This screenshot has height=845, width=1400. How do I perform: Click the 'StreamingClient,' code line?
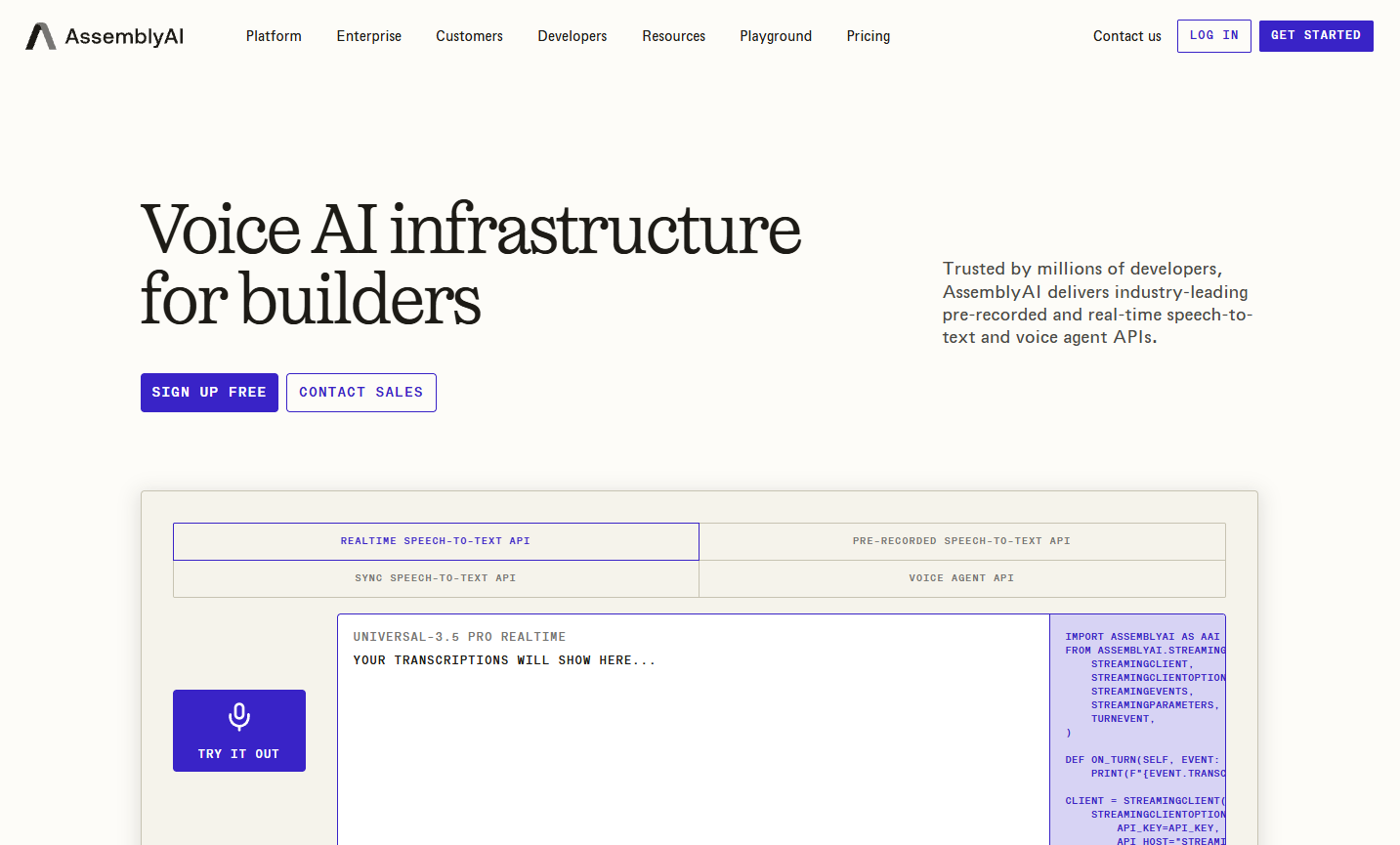[1142, 664]
